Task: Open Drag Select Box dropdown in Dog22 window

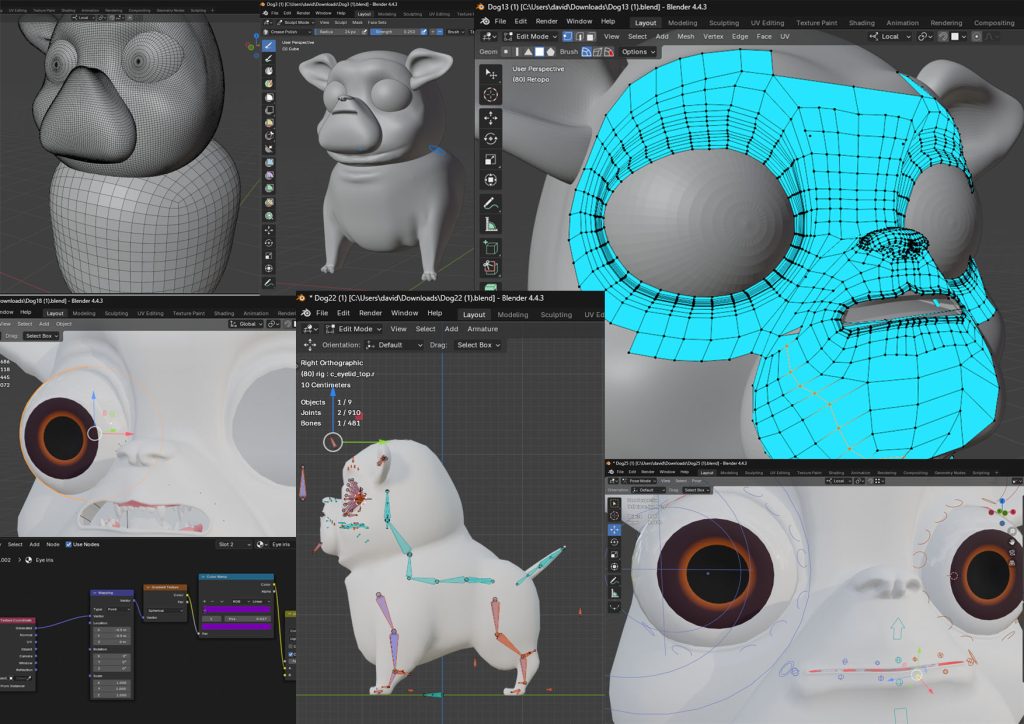Action: point(478,345)
